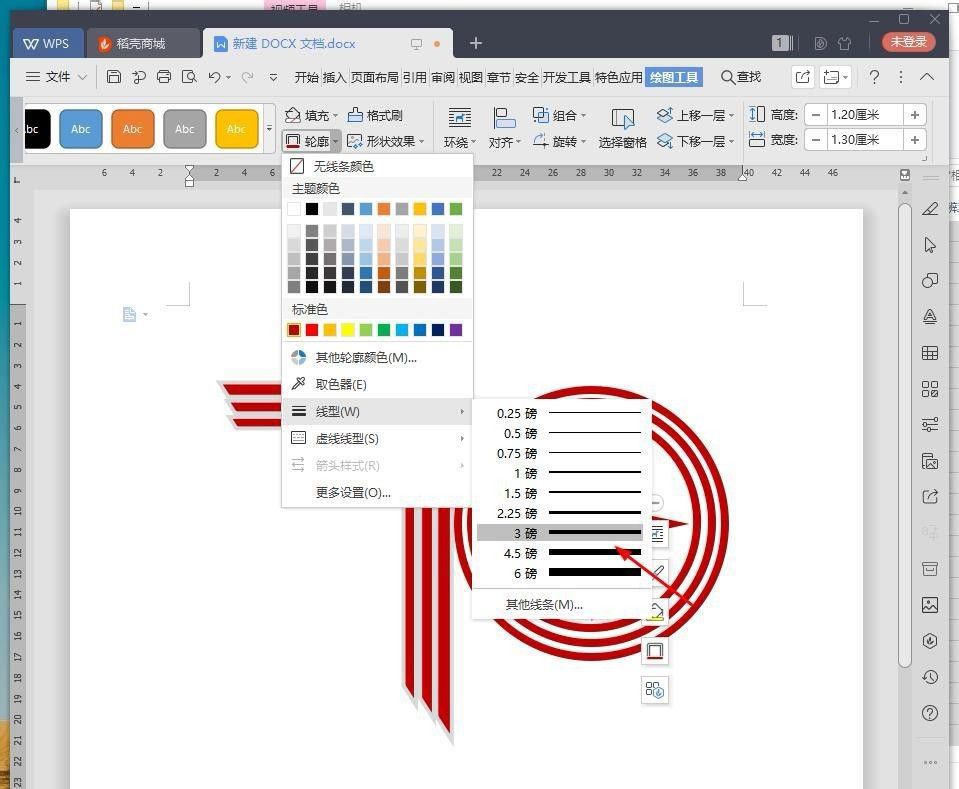The height and width of the screenshot is (789, 959).
Task: Open the 文件 menu dropdown
Action: (x=62, y=76)
